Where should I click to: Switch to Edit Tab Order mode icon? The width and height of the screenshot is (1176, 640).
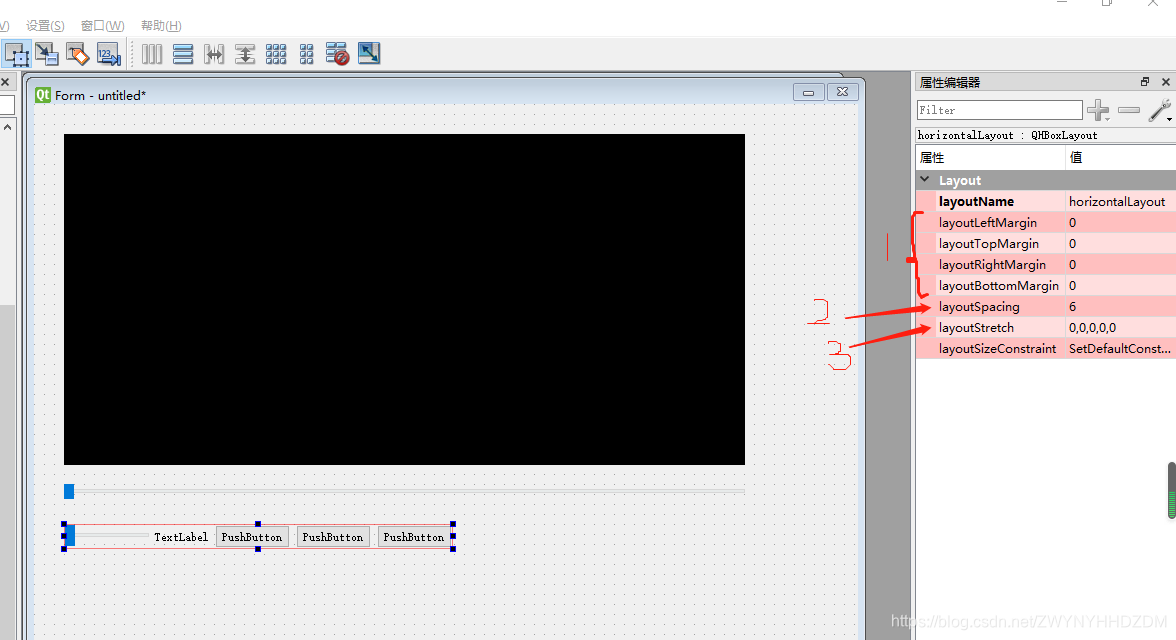(x=109, y=54)
